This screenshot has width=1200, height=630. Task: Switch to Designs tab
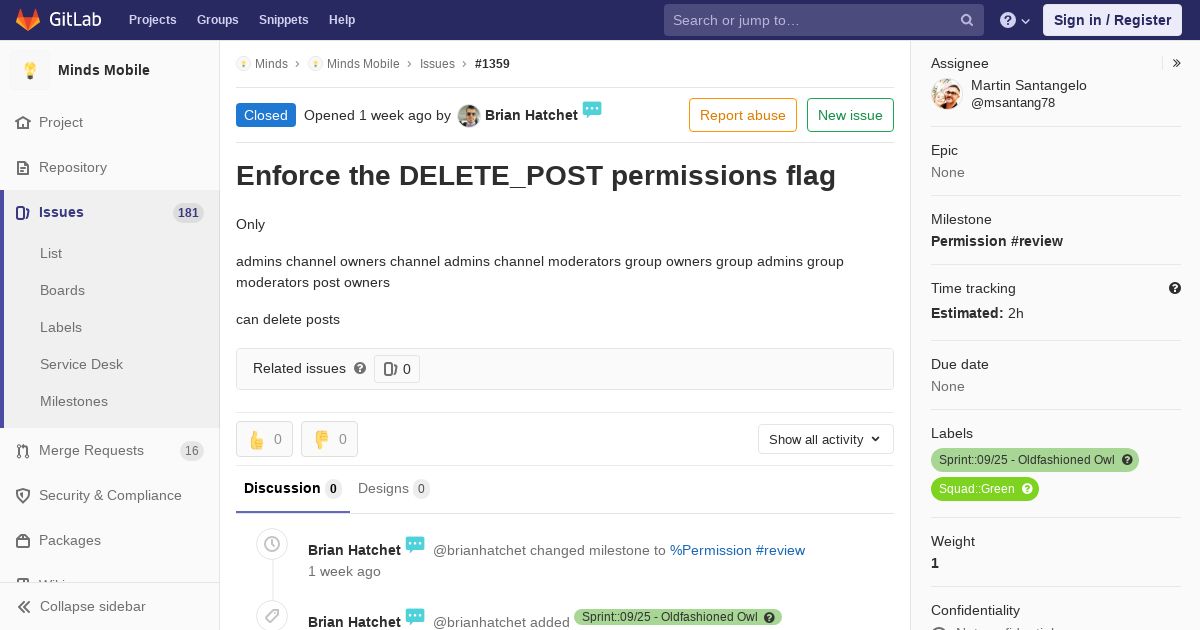(394, 488)
